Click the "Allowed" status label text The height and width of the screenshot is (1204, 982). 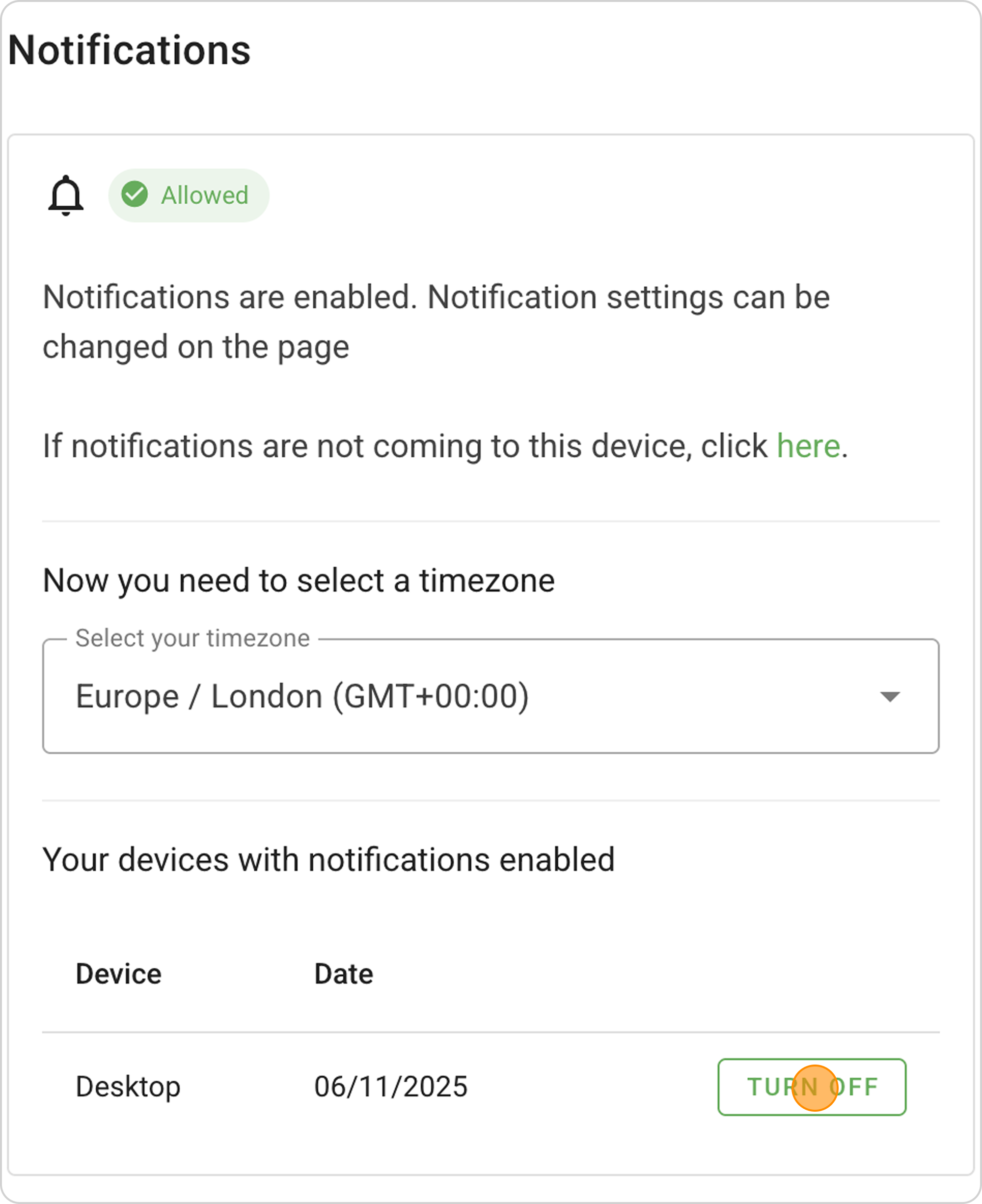204,195
